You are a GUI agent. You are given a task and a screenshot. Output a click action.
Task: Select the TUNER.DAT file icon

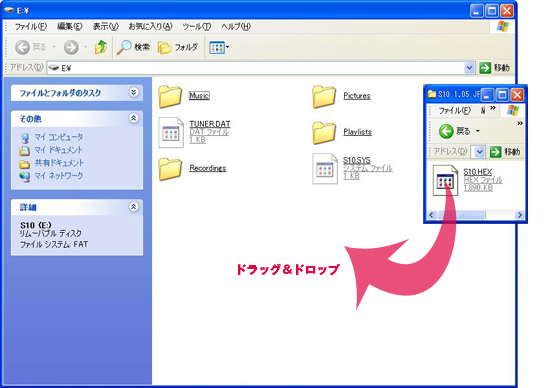[x=171, y=133]
